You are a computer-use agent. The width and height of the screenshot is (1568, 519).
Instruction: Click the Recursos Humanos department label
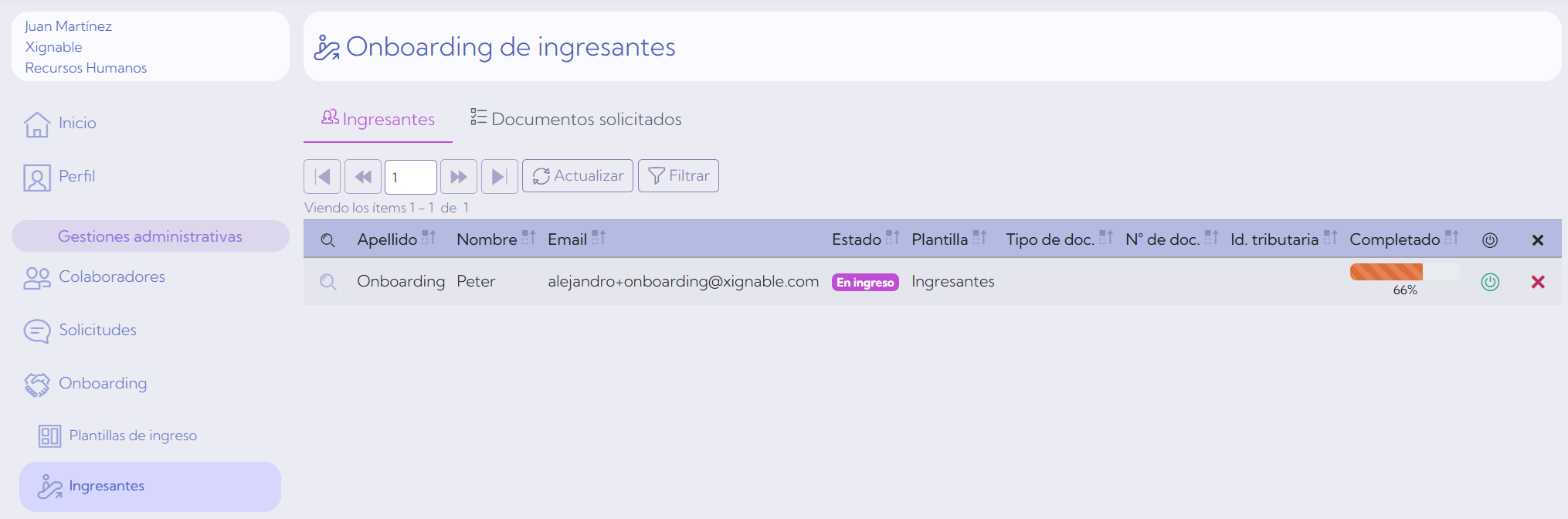[x=86, y=68]
